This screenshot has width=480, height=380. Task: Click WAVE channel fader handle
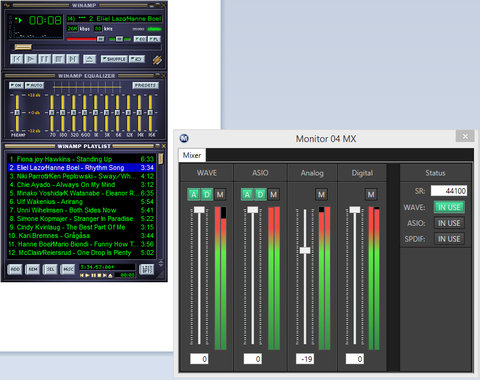199,210
